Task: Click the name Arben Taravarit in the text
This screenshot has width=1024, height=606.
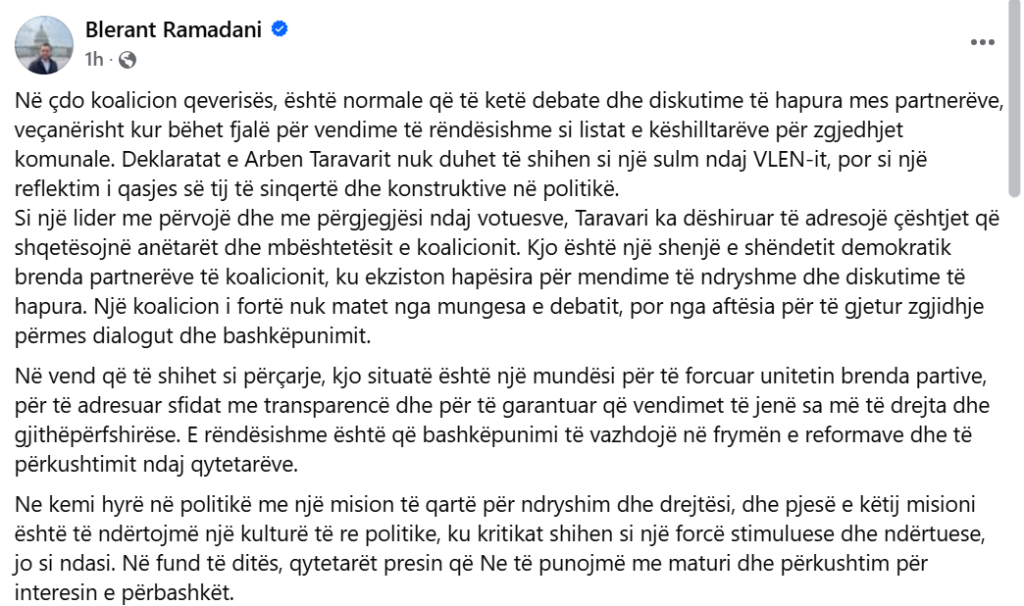Action: [x=313, y=159]
